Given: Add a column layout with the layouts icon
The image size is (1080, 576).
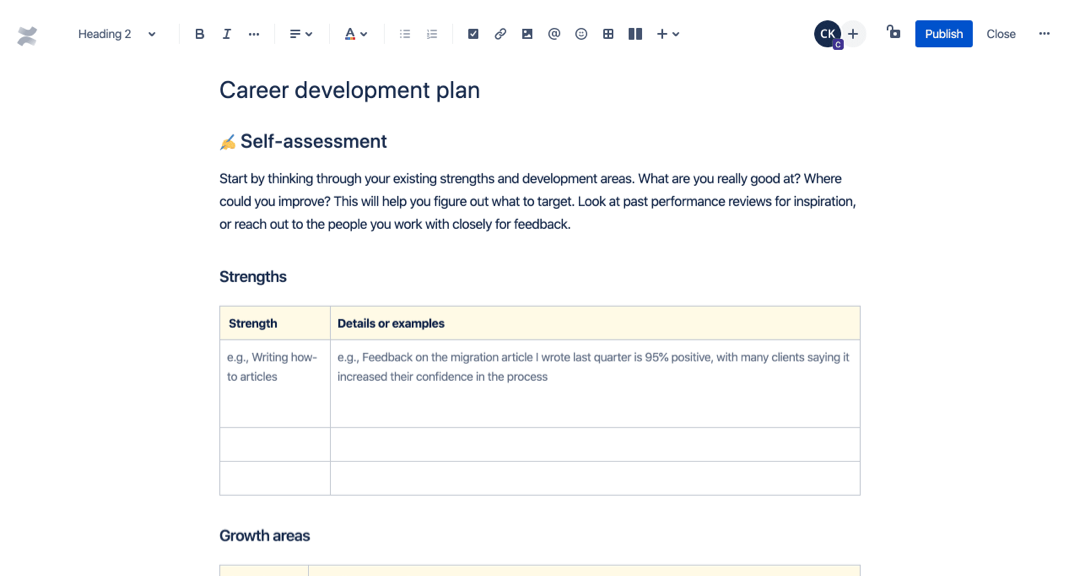Looking at the screenshot, I should pyautogui.click(x=634, y=33).
